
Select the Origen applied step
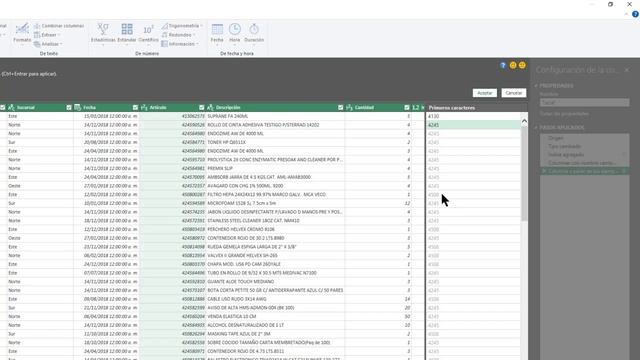(584, 138)
